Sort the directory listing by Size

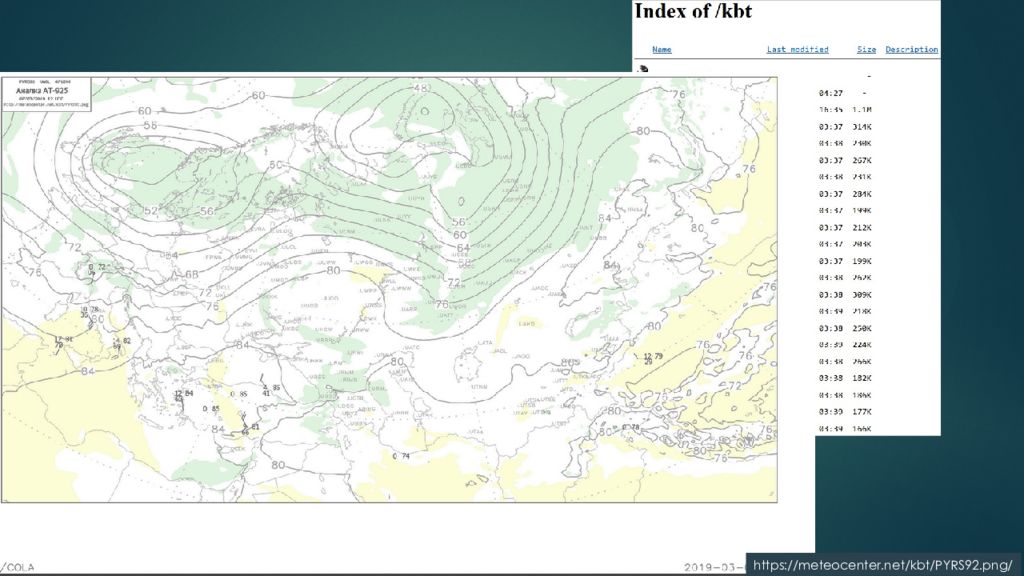867,50
